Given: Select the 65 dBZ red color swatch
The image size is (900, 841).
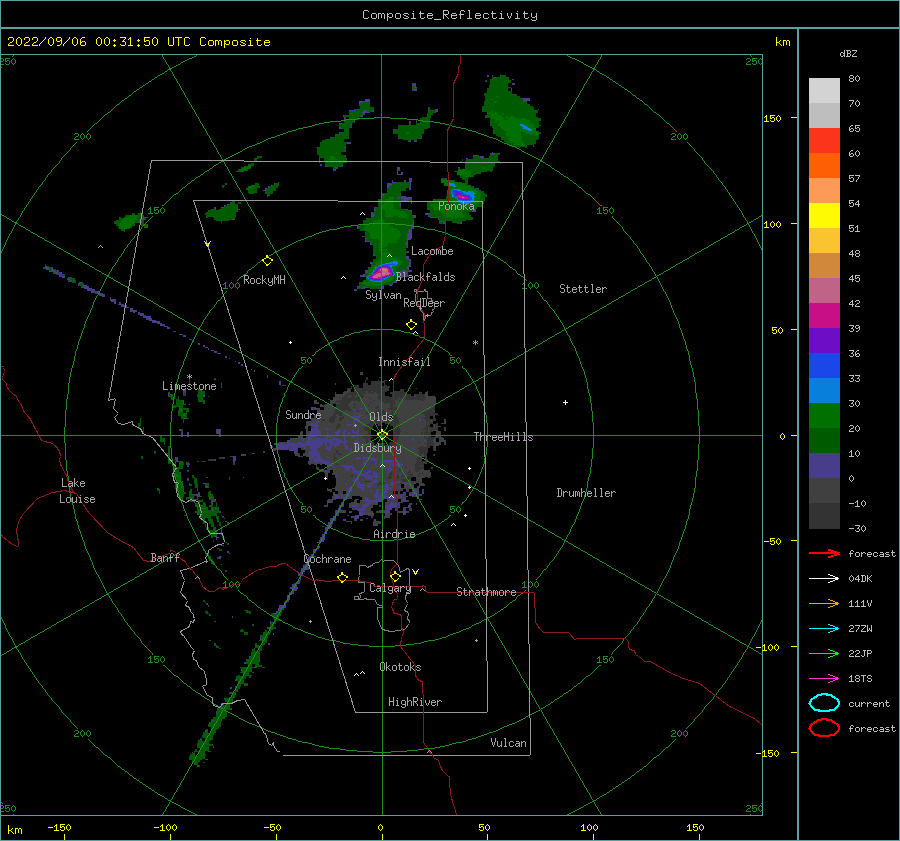Looking at the screenshot, I should [824, 141].
